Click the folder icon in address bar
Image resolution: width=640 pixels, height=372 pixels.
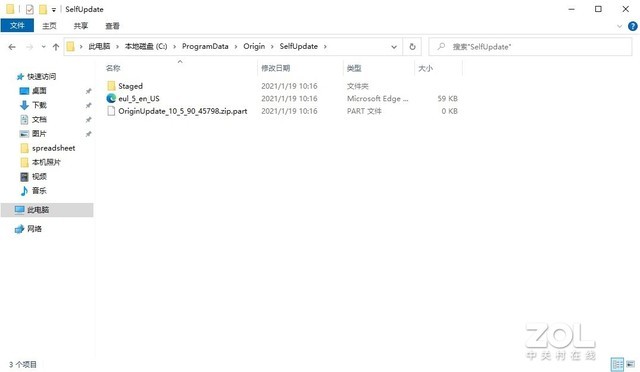(x=71, y=47)
